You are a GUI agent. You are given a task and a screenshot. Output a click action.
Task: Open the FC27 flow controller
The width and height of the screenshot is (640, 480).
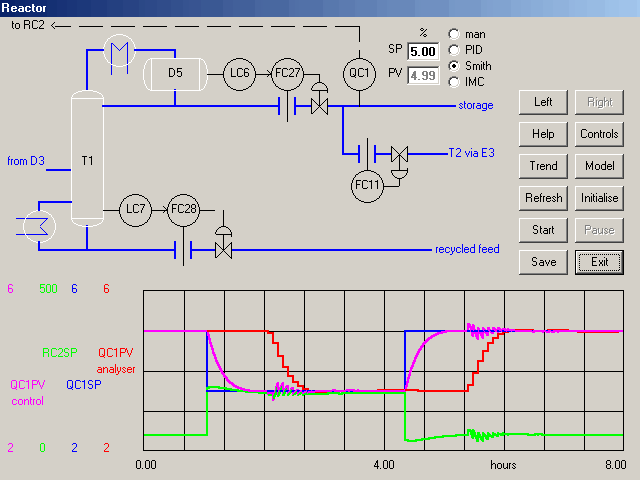pyautogui.click(x=288, y=73)
